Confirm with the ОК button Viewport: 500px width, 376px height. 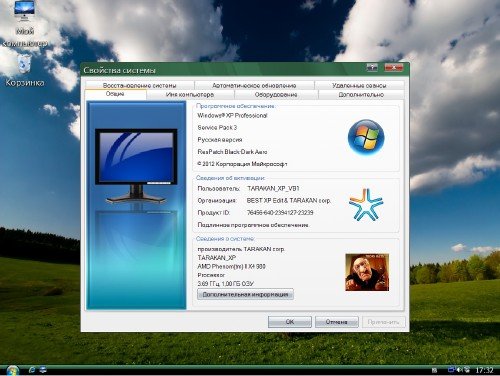290,322
